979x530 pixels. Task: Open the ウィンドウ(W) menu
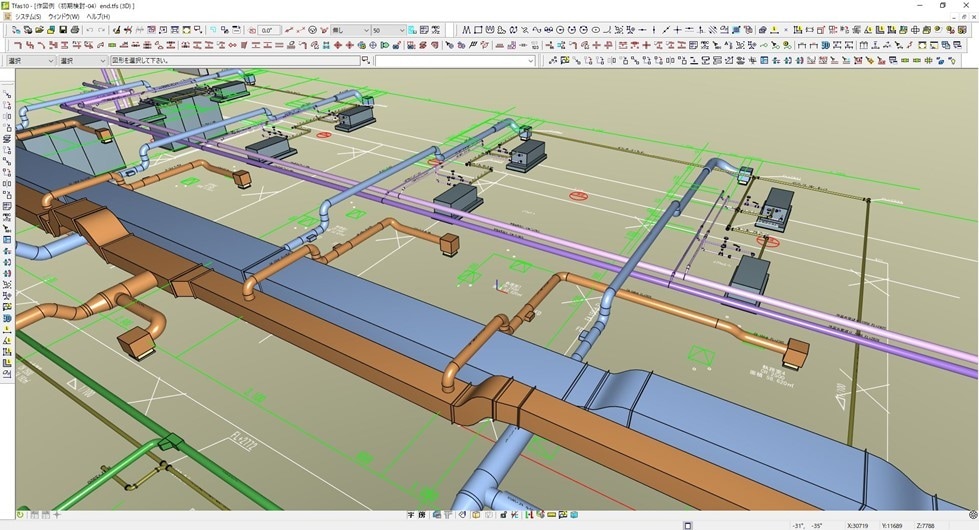click(64, 16)
